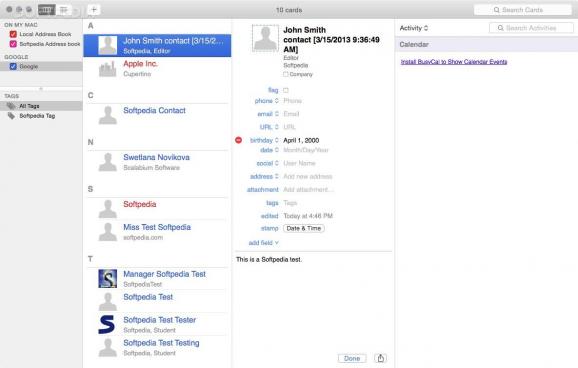Select the red Softpedia contact under S
The image size is (578, 368).
(x=157, y=209)
